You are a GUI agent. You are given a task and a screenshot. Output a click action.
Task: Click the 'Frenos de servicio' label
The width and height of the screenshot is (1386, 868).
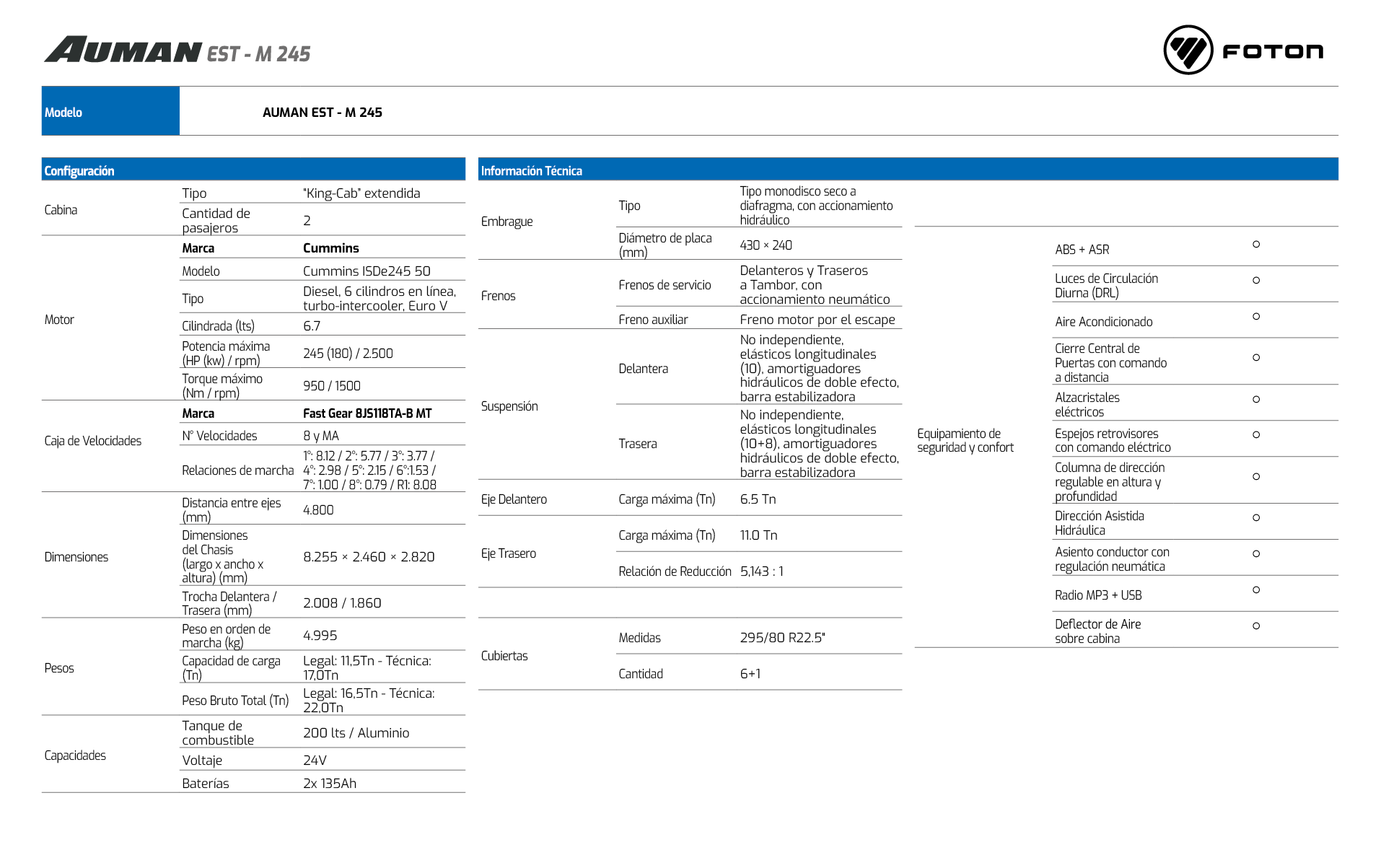(665, 285)
